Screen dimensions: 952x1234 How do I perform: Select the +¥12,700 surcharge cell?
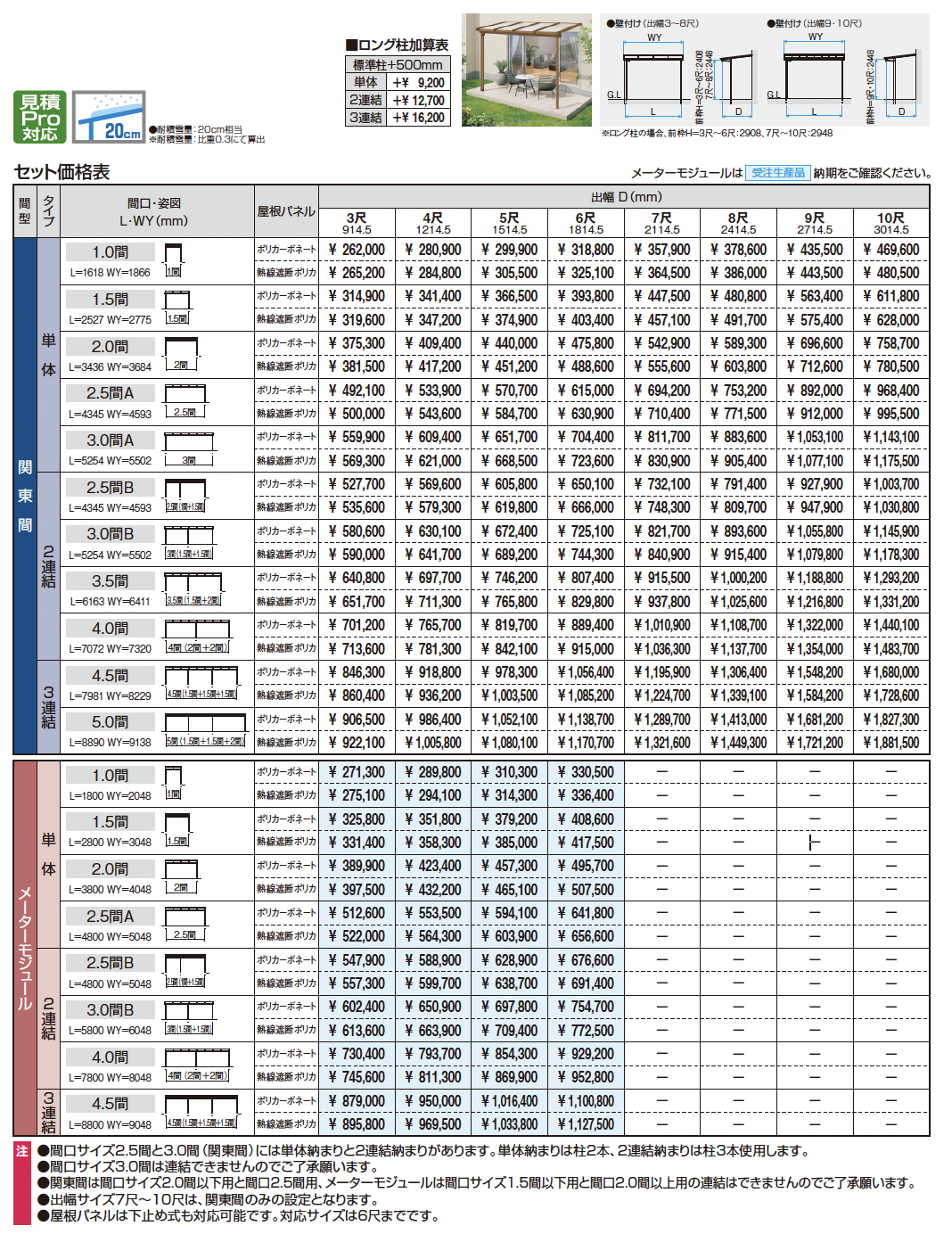click(418, 100)
